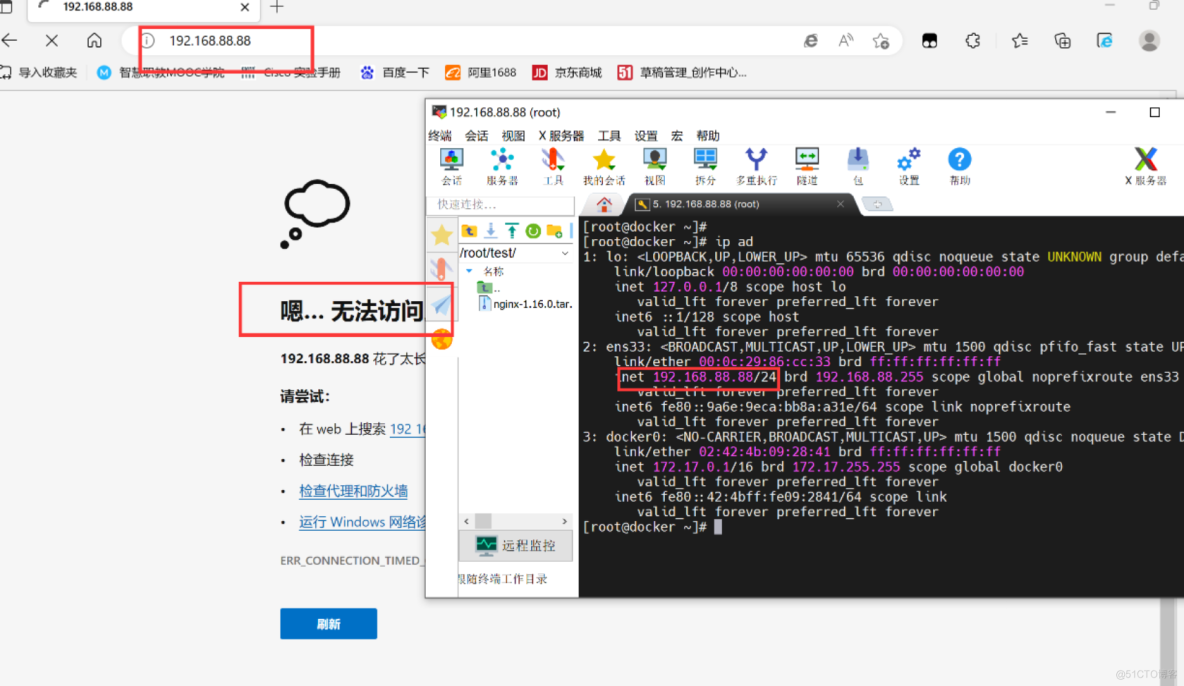Click the green SFTP refresh icon

click(x=533, y=231)
